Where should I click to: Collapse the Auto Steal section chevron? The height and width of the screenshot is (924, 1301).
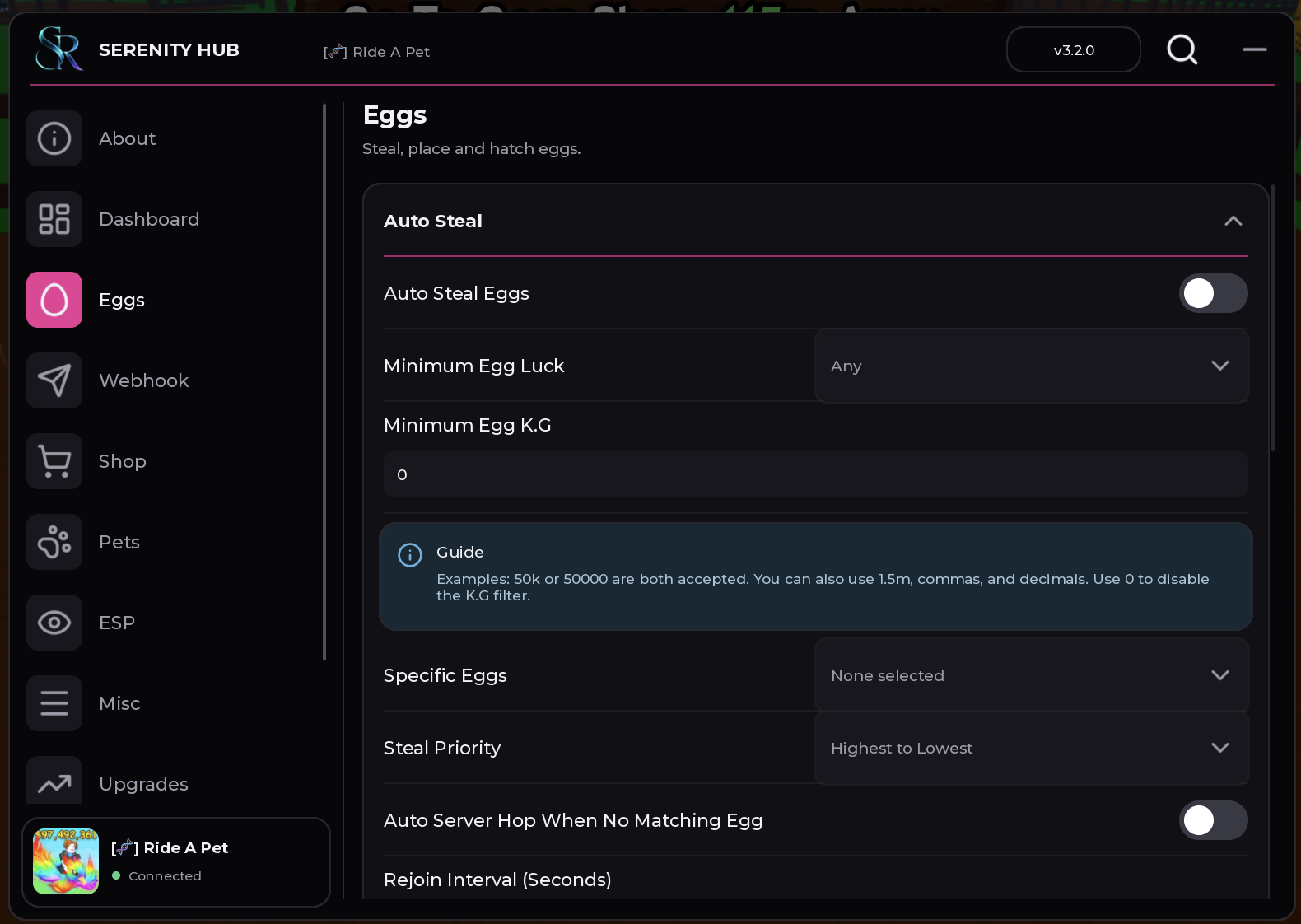1233,221
